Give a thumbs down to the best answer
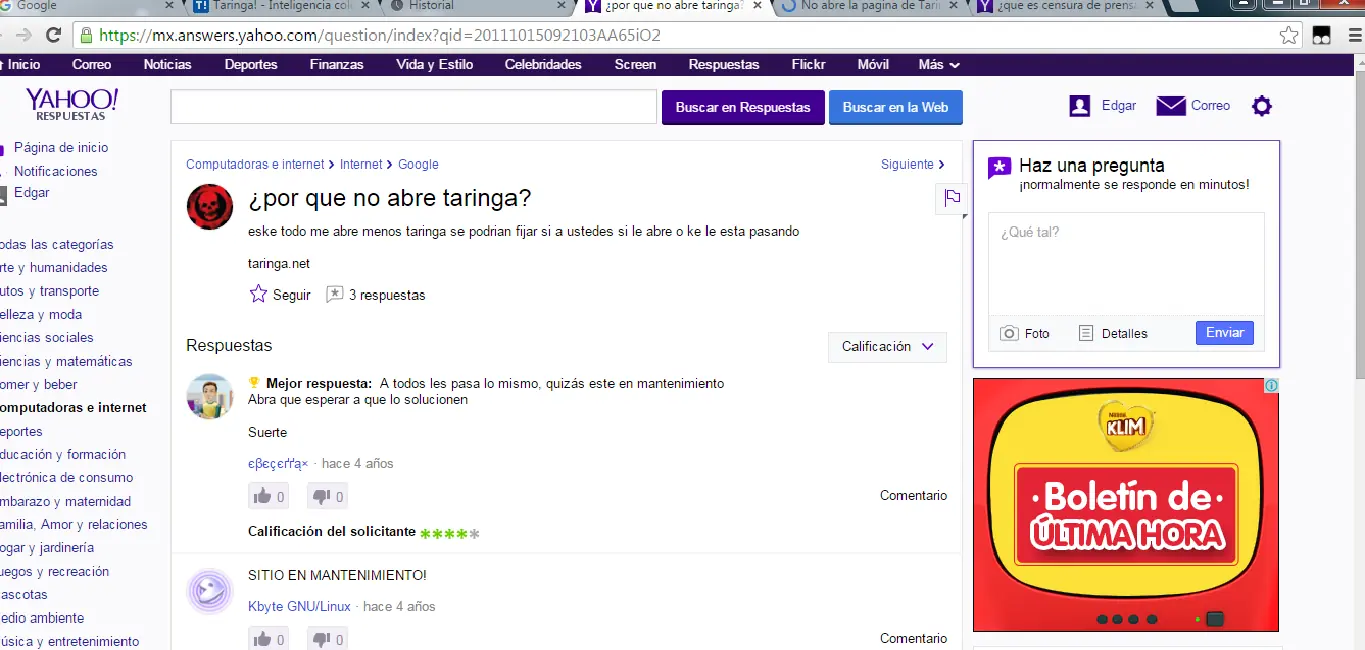The image size is (1365, 650). click(x=327, y=495)
